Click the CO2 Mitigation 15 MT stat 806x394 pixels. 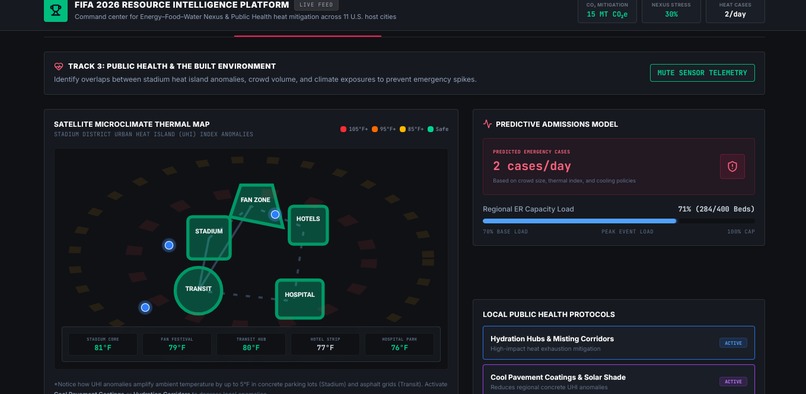[x=607, y=10]
